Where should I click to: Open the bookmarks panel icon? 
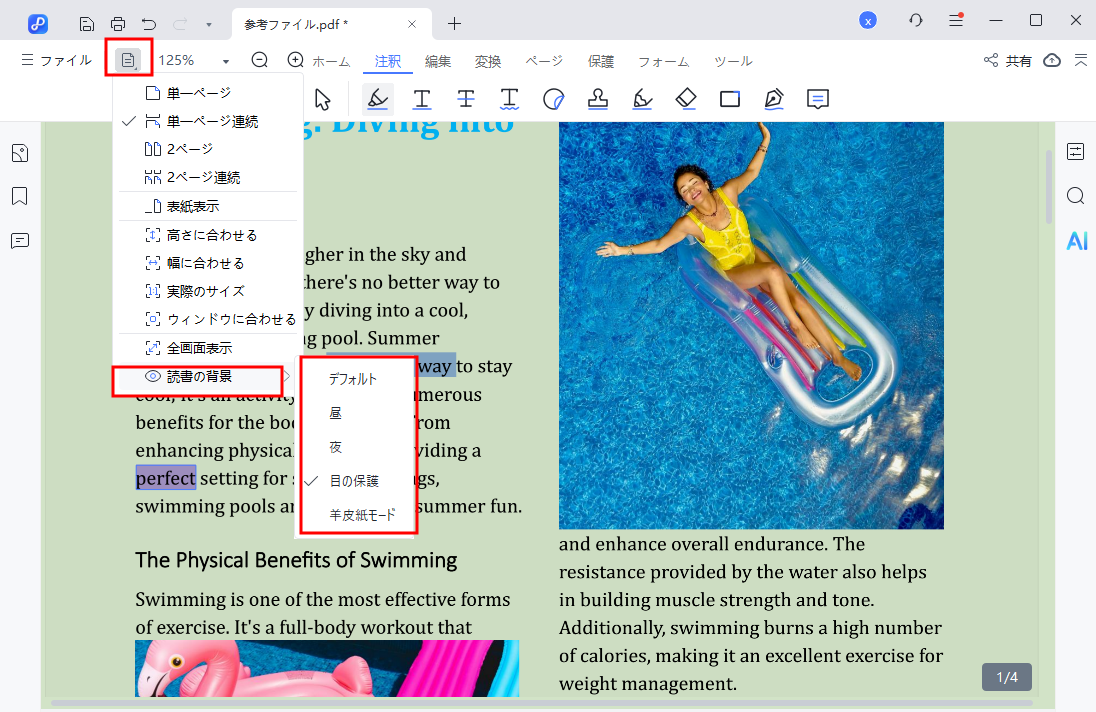19,196
